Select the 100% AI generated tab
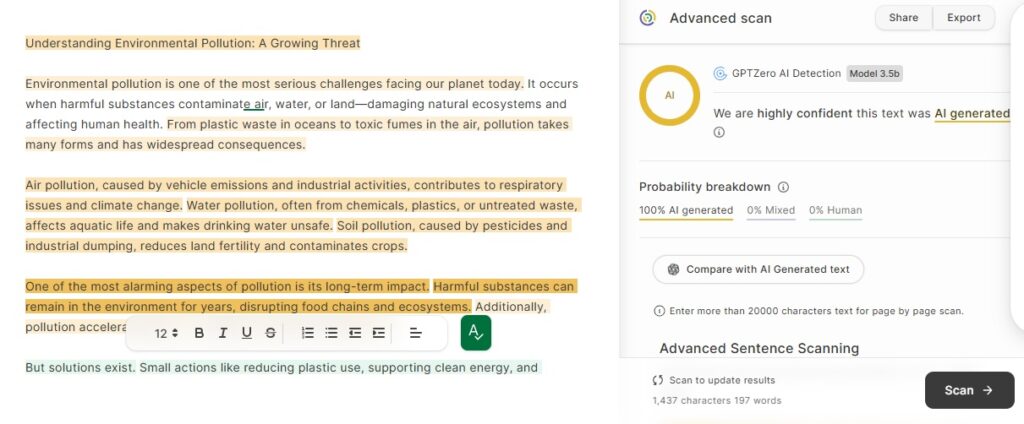The width and height of the screenshot is (1024, 424). click(x=686, y=210)
